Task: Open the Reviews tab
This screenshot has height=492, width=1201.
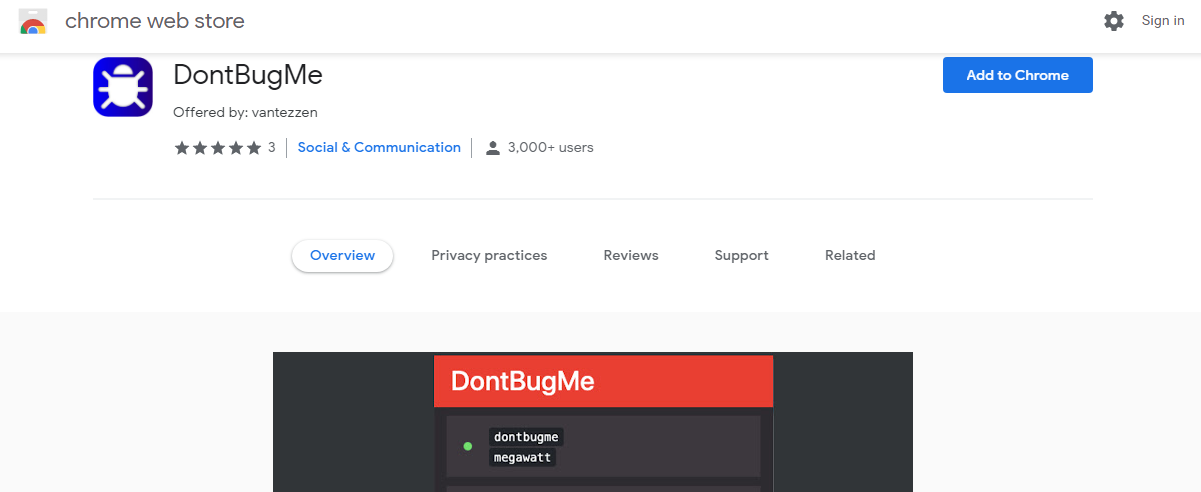Action: coord(631,256)
